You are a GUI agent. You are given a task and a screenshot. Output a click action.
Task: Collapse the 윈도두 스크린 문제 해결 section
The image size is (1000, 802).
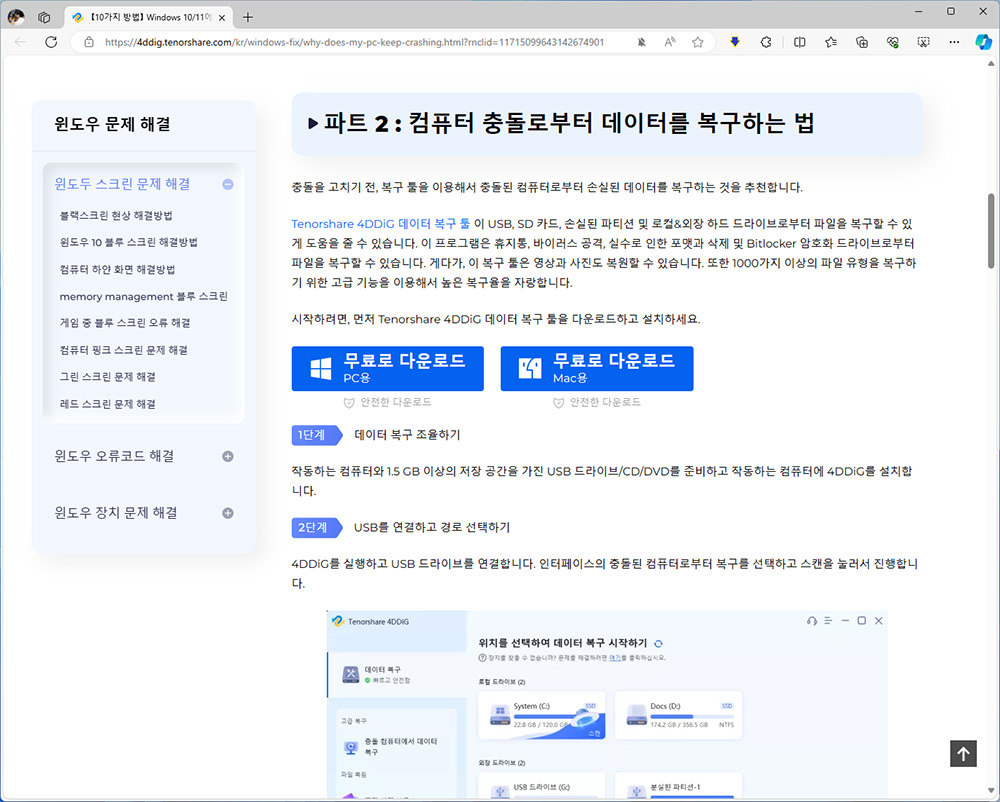point(228,184)
